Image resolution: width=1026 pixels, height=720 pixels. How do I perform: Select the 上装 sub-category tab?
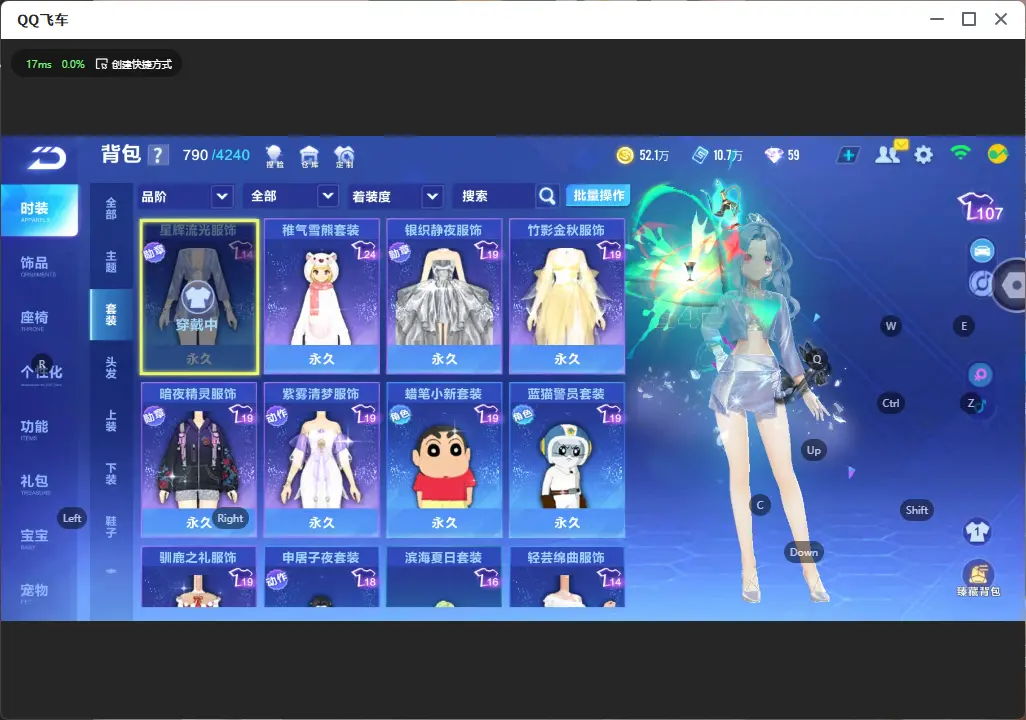click(111, 421)
